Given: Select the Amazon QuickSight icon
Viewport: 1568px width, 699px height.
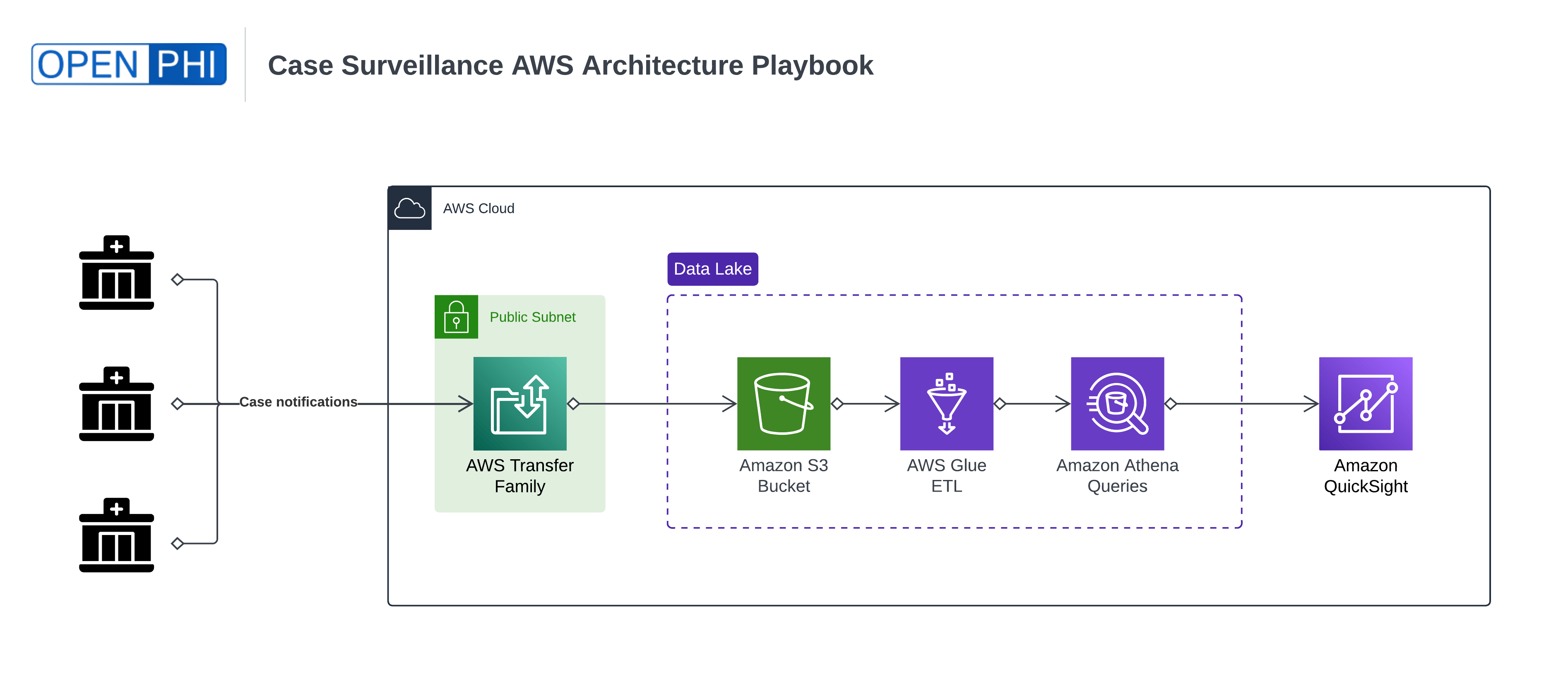Looking at the screenshot, I should [1366, 404].
